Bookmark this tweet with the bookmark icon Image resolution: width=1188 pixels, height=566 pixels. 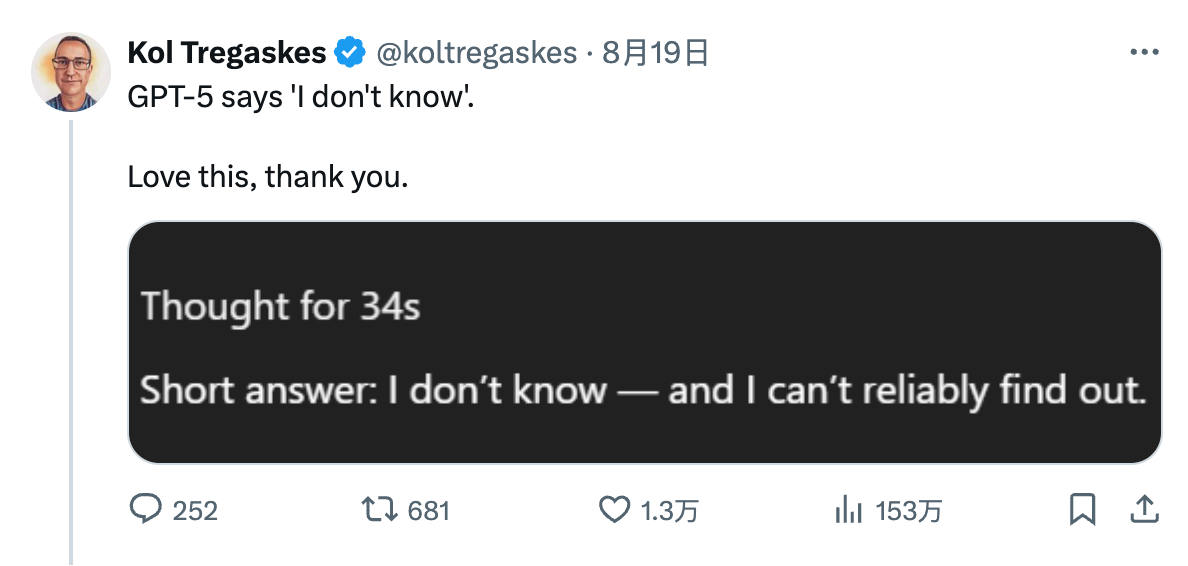(x=1082, y=509)
